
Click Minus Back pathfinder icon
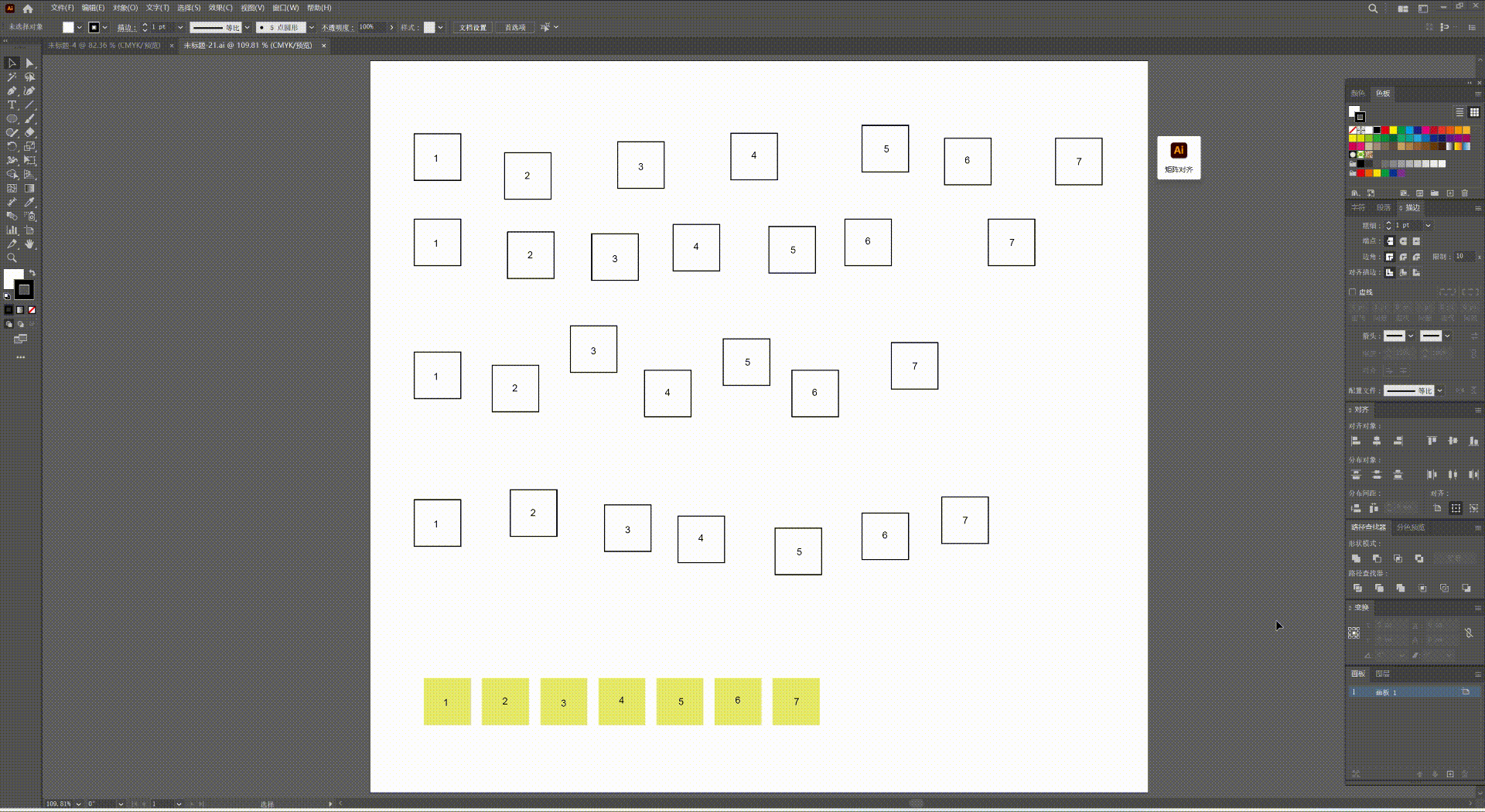[x=1466, y=589]
